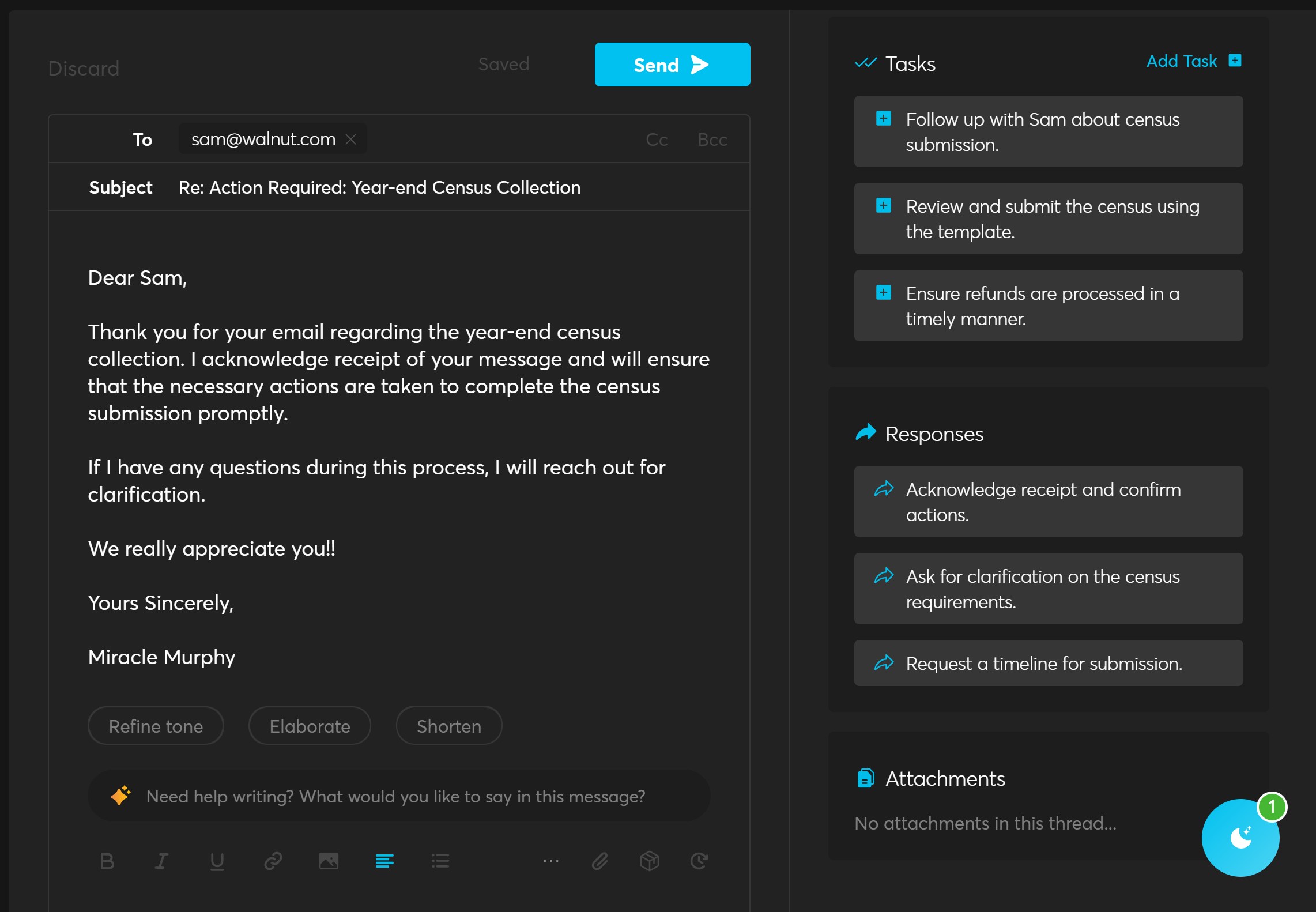The height and width of the screenshot is (912, 1316).
Task: Add 'Ensure refunds are processed' task
Action: (x=883, y=293)
